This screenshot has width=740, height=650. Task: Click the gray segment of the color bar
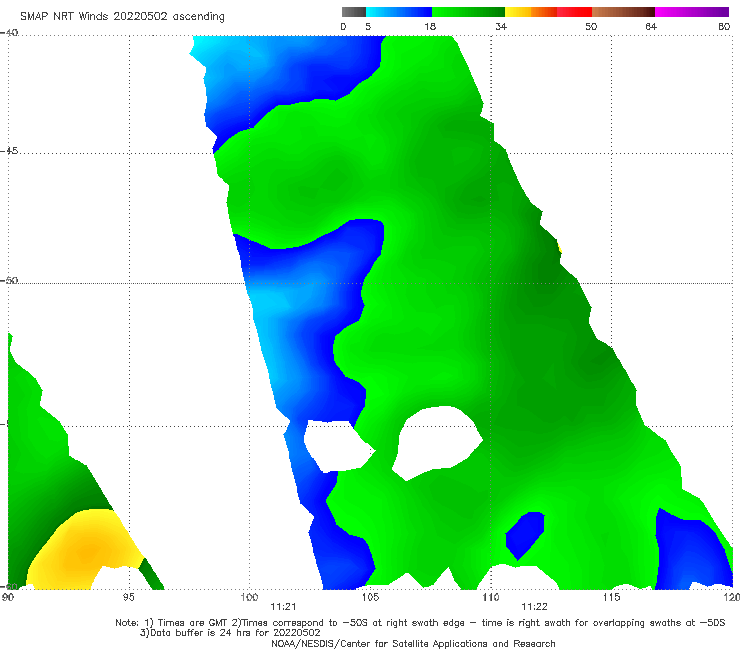(354, 12)
